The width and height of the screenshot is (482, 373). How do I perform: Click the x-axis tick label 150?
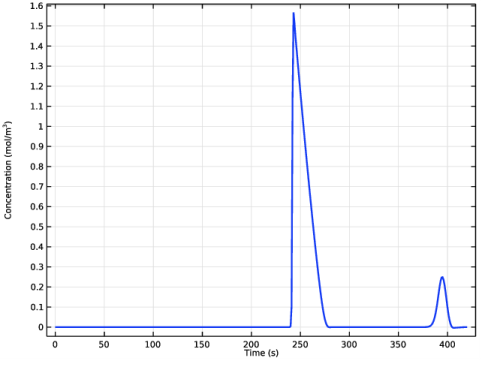click(202, 345)
